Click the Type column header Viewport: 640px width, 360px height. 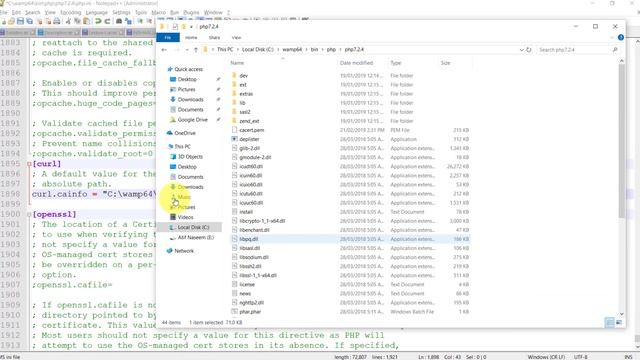tap(396, 63)
